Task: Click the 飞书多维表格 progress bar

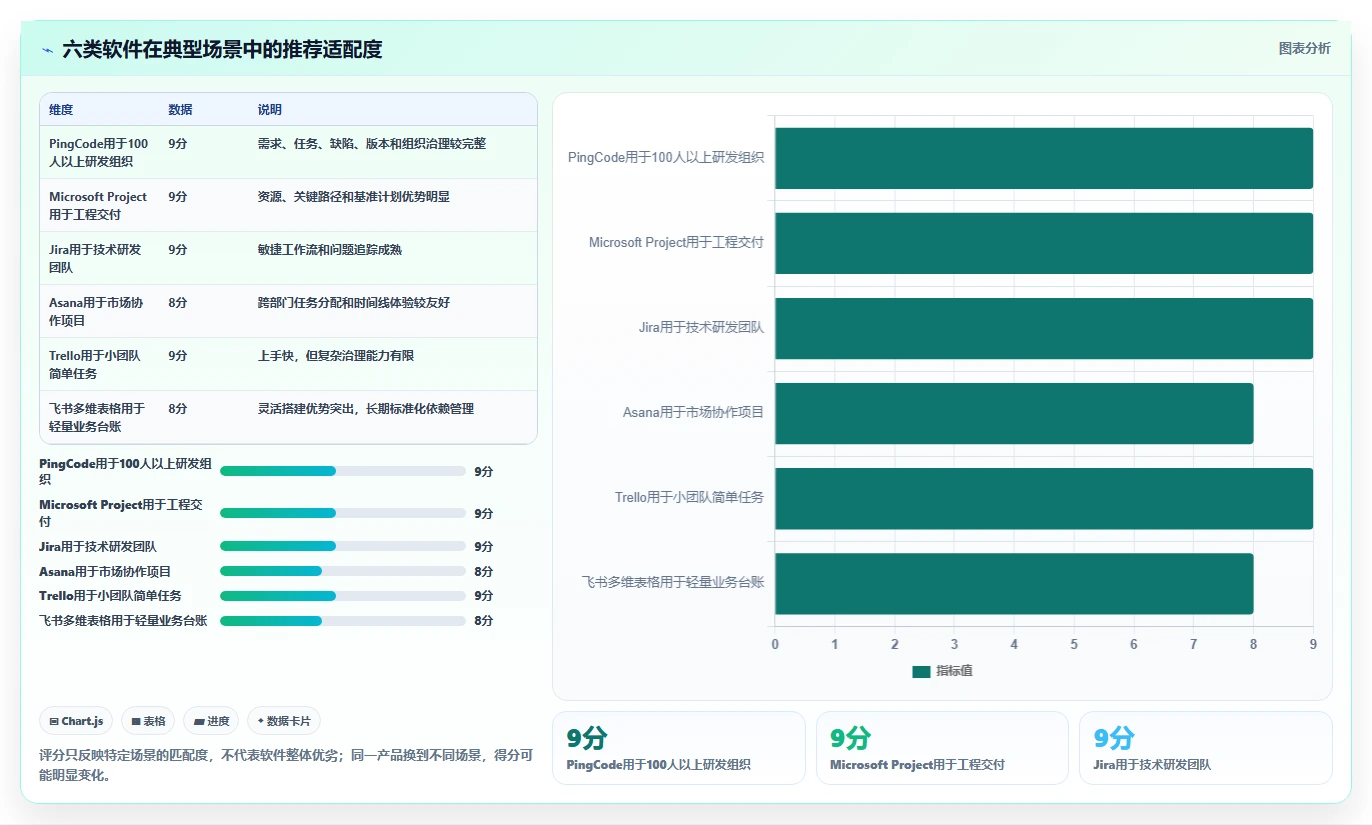Action: [x=343, y=620]
